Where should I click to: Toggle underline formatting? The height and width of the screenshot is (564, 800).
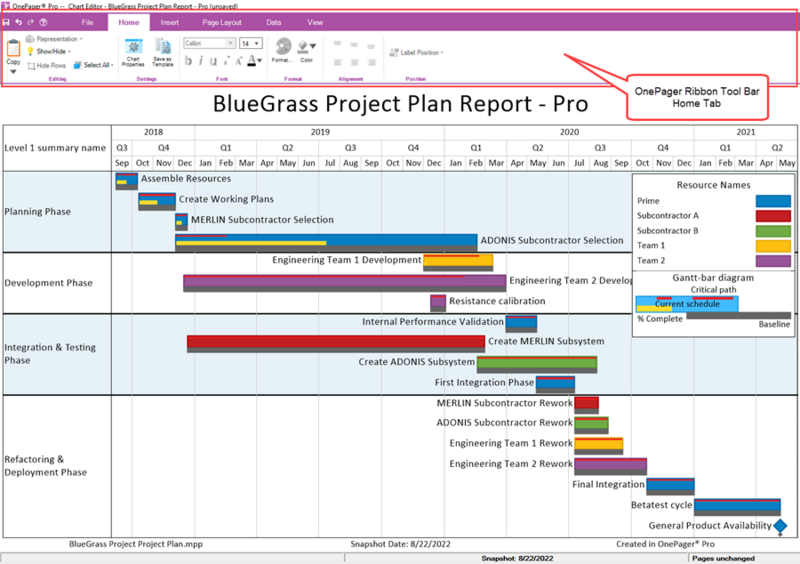click(213, 61)
